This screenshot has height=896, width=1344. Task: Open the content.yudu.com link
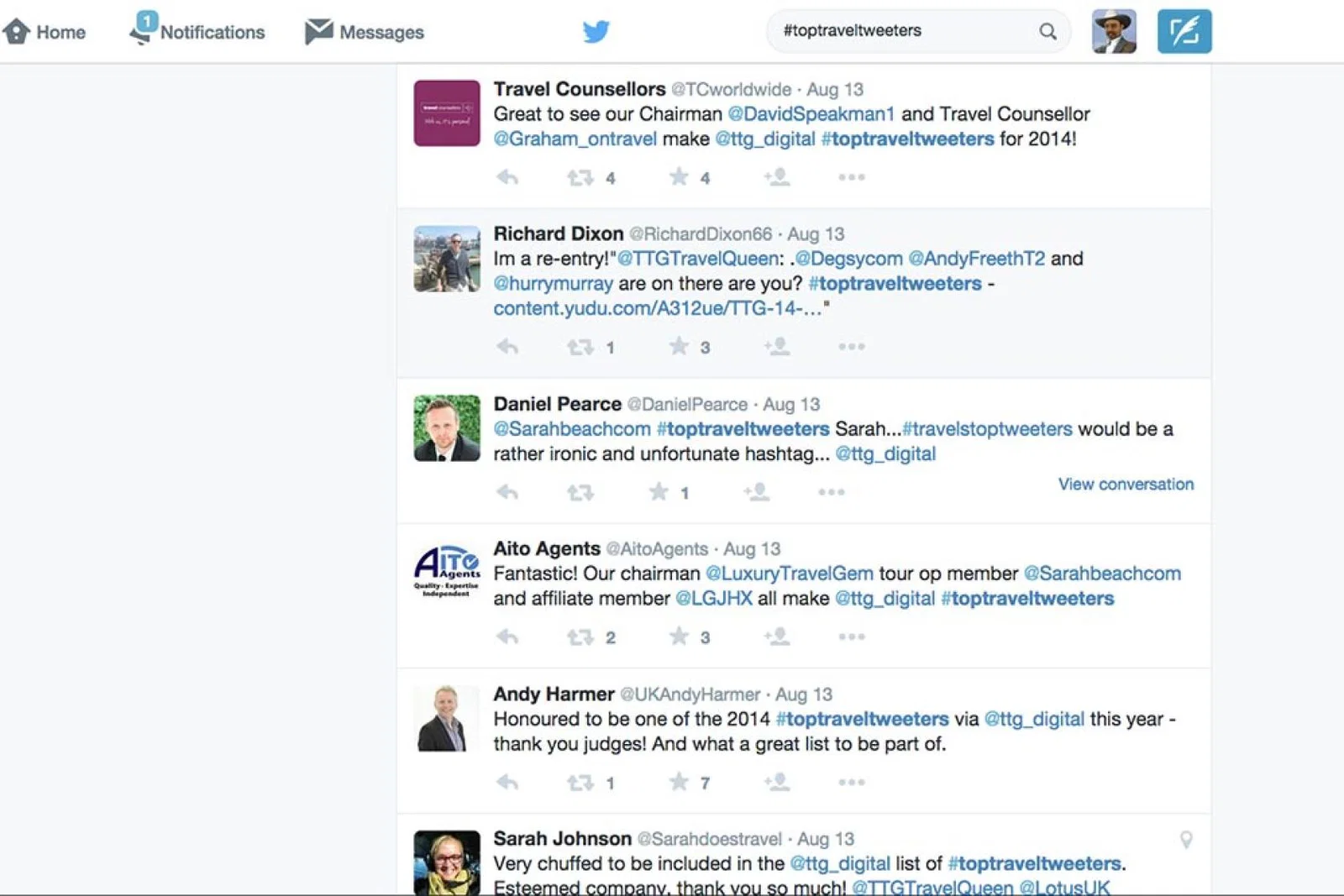click(658, 308)
